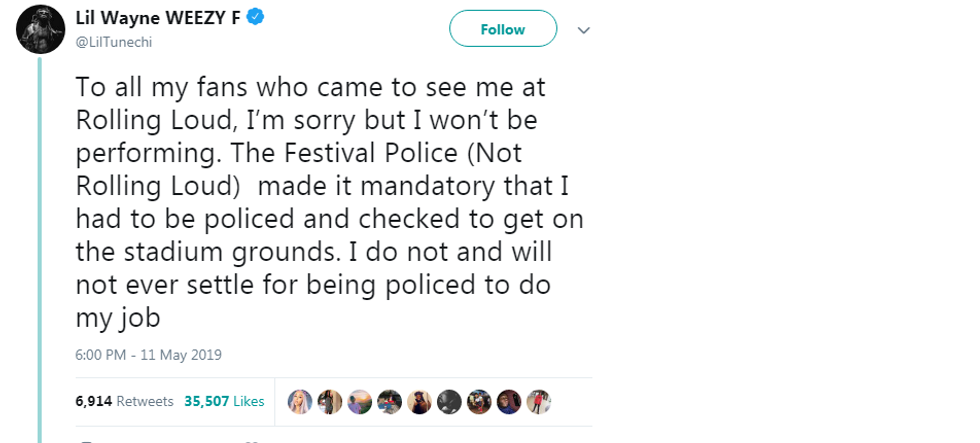Click the seventh liker avatar in the row
Image resolution: width=980 pixels, height=443 pixels.
click(479, 401)
